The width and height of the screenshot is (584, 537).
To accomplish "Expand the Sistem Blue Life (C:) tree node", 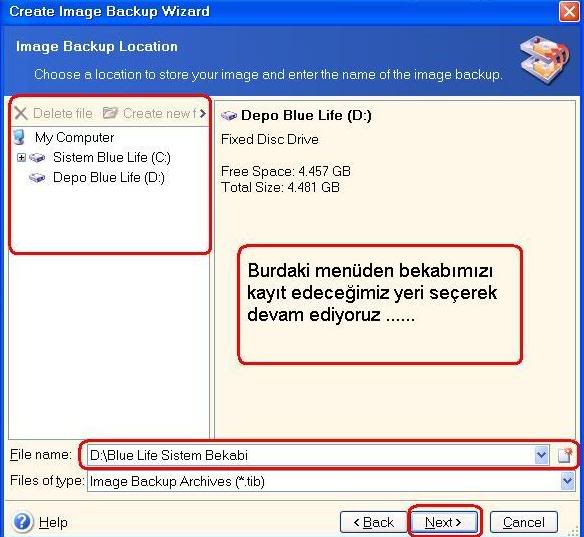I will (x=21, y=158).
